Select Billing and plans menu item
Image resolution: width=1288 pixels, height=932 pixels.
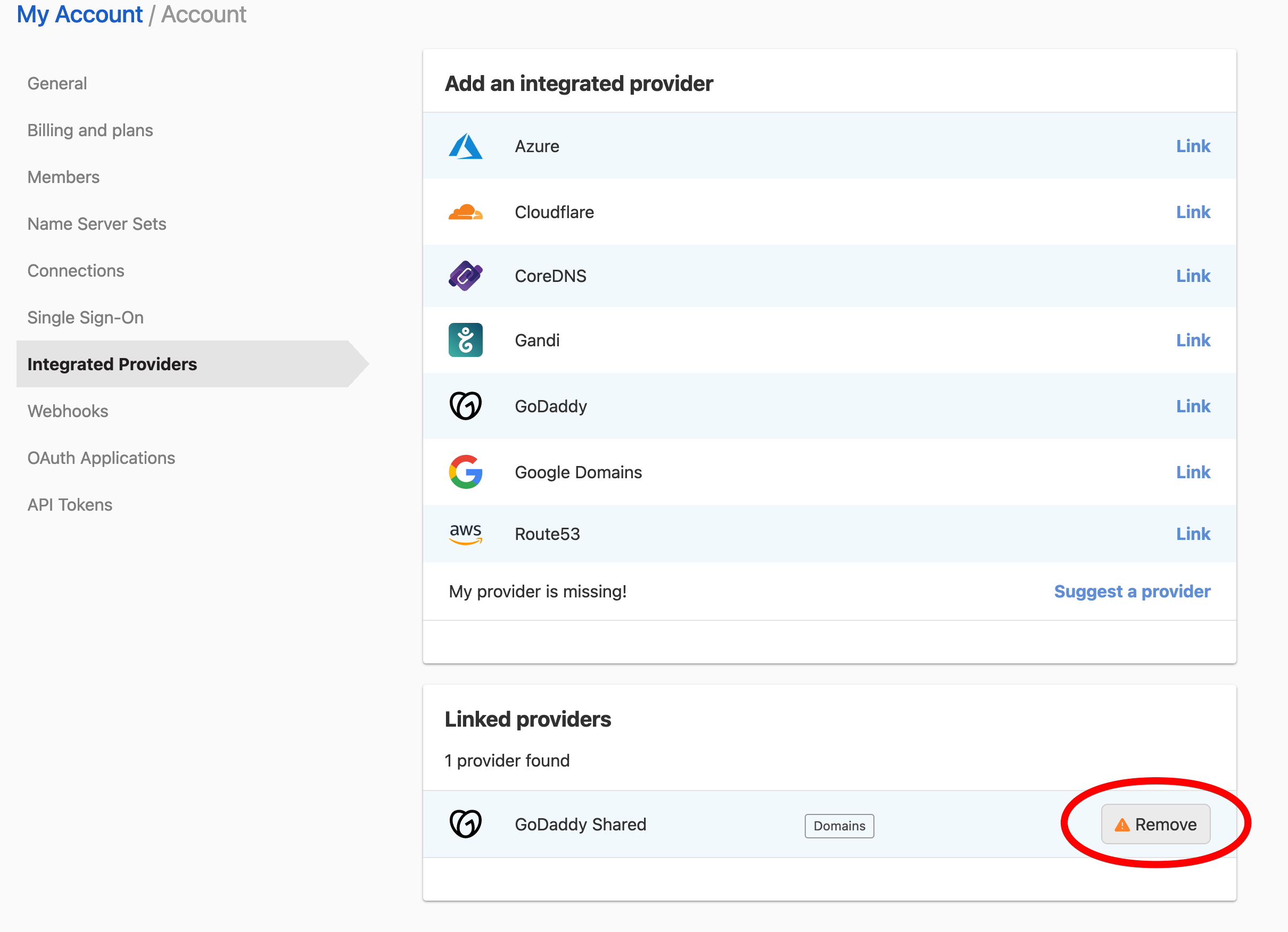pos(91,130)
